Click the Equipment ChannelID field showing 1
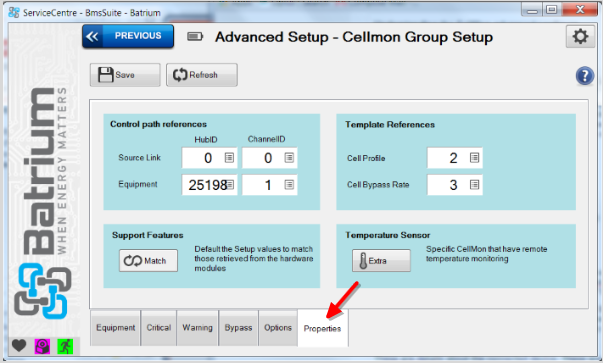Image resolution: width=603 pixels, height=363 pixels. click(x=270, y=185)
